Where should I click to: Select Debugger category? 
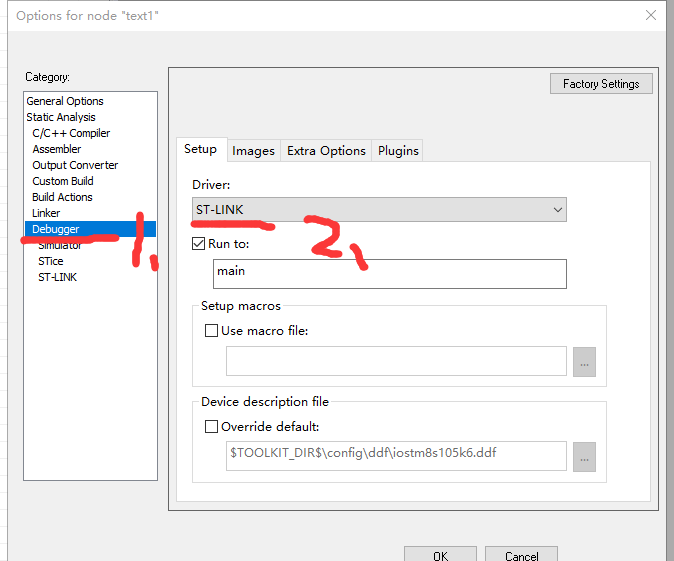pyautogui.click(x=90, y=229)
